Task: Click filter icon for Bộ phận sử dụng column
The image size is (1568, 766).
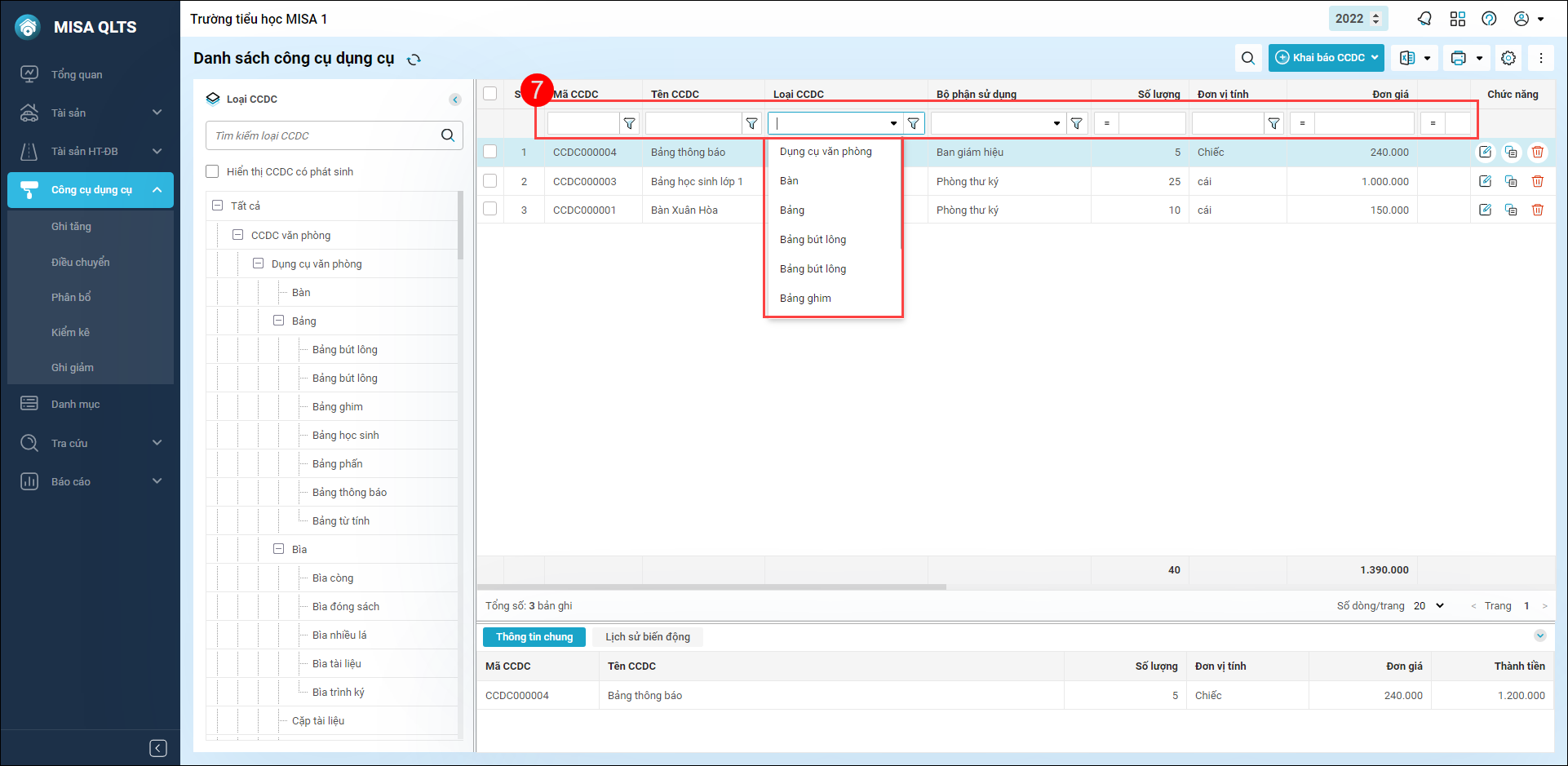Action: (1077, 123)
